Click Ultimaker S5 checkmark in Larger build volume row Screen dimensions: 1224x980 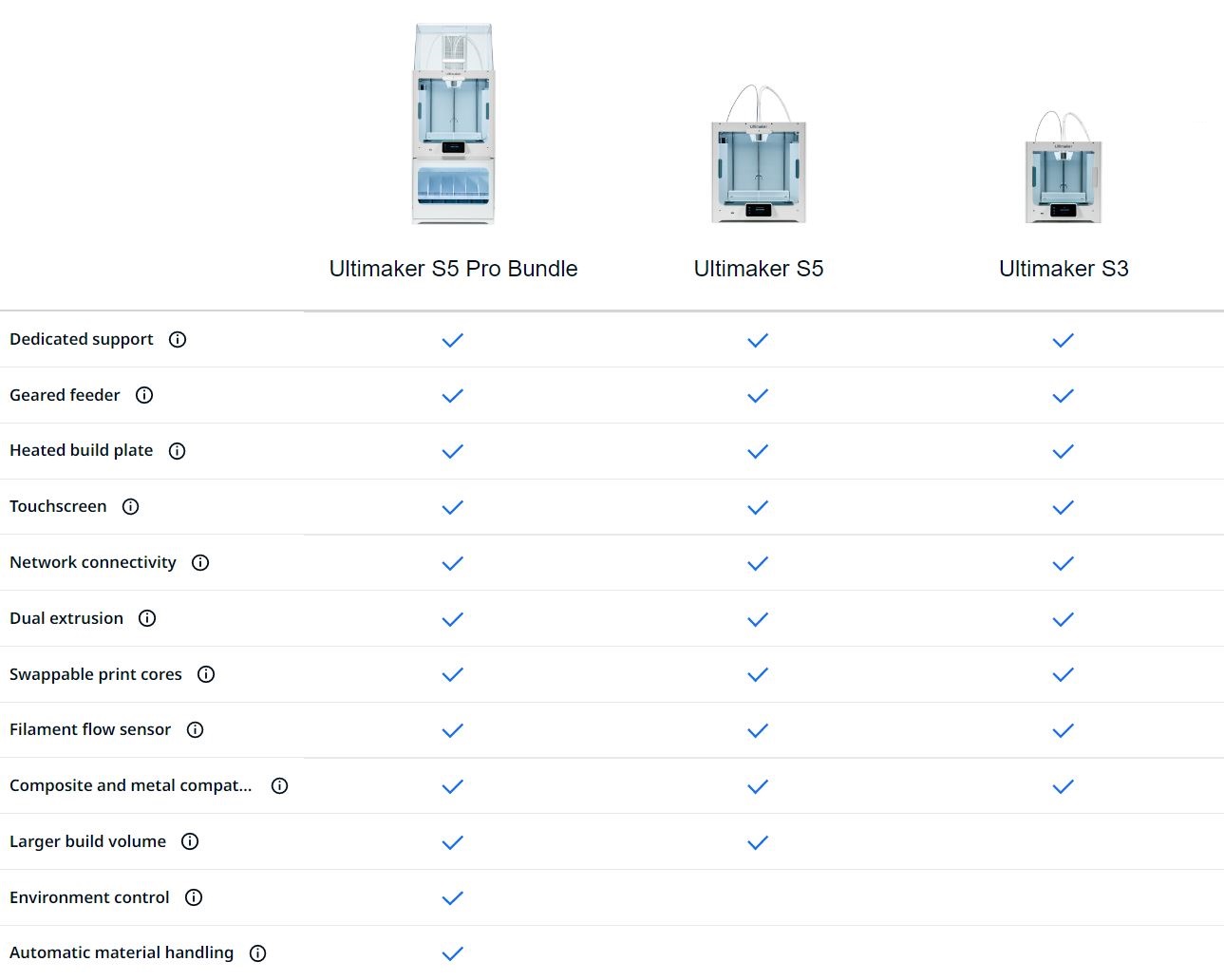pyautogui.click(x=758, y=842)
